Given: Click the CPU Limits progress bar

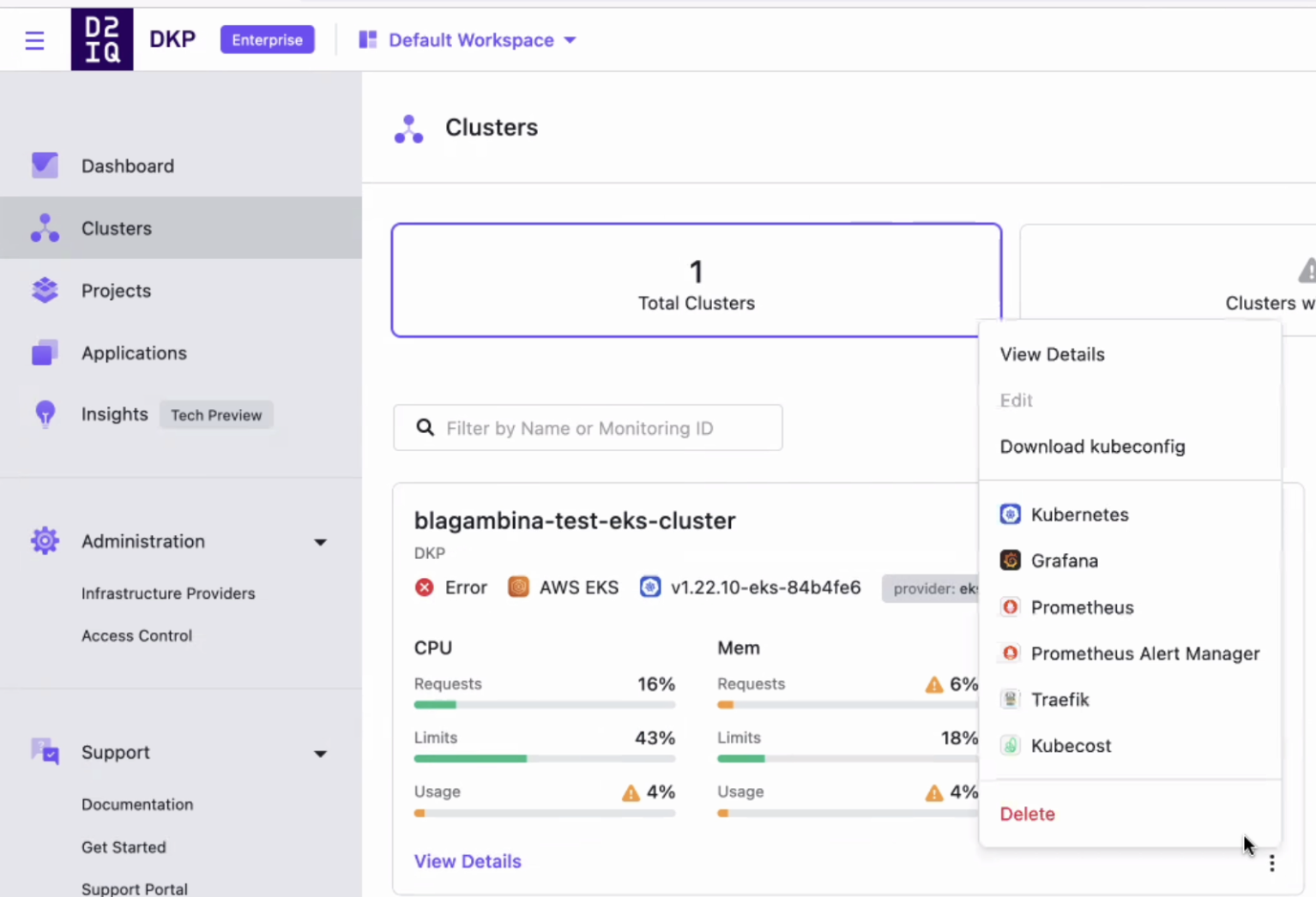Looking at the screenshot, I should point(544,759).
